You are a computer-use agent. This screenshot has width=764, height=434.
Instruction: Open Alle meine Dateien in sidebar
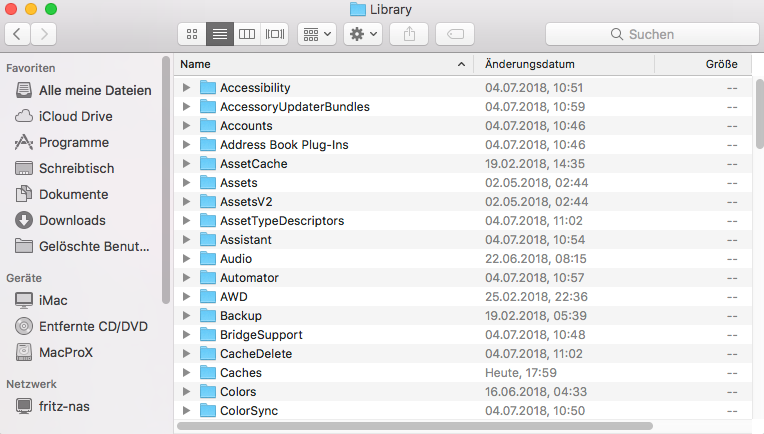[x=83, y=90]
